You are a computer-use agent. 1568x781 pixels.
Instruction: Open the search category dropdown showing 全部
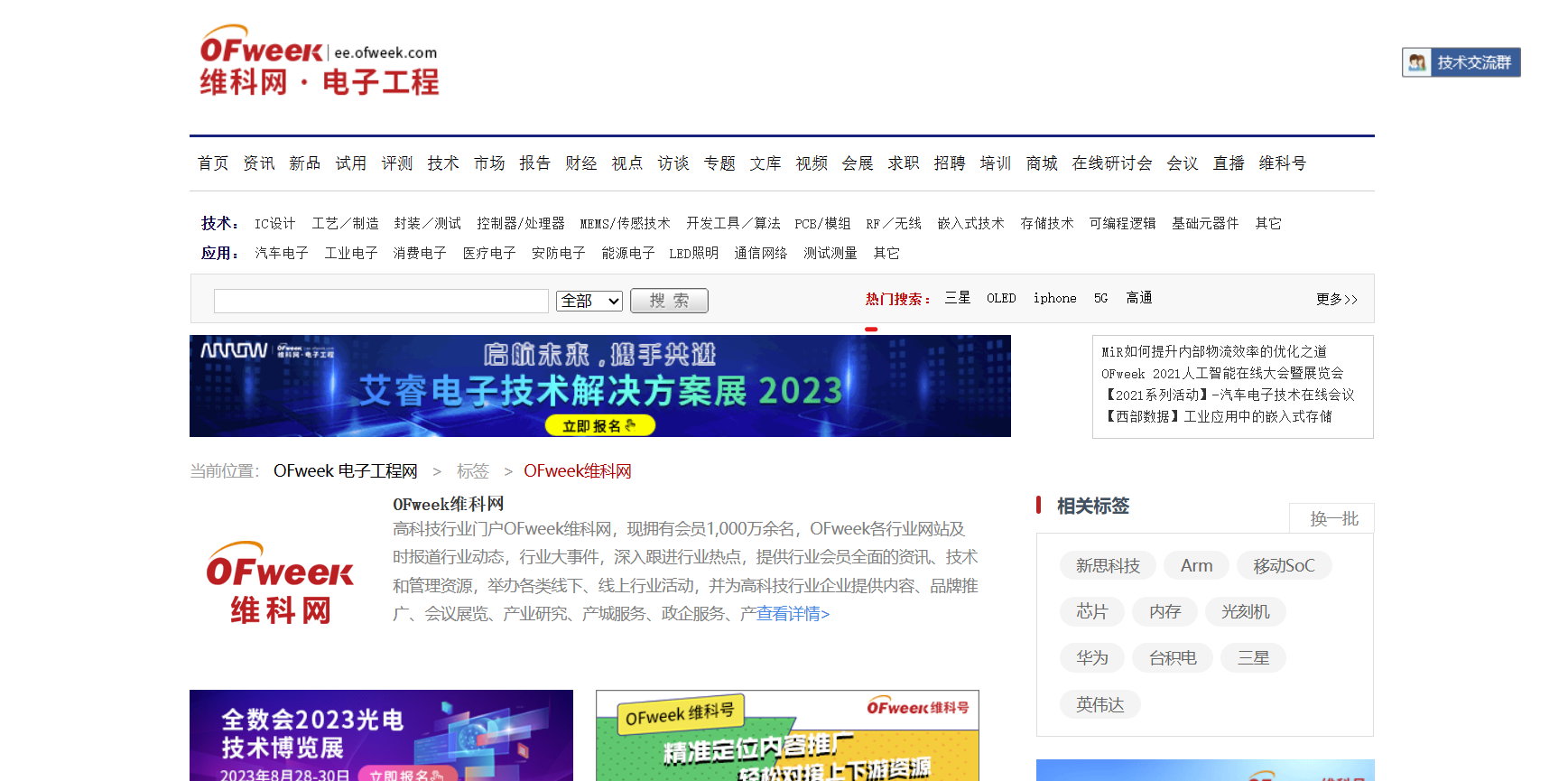(589, 301)
